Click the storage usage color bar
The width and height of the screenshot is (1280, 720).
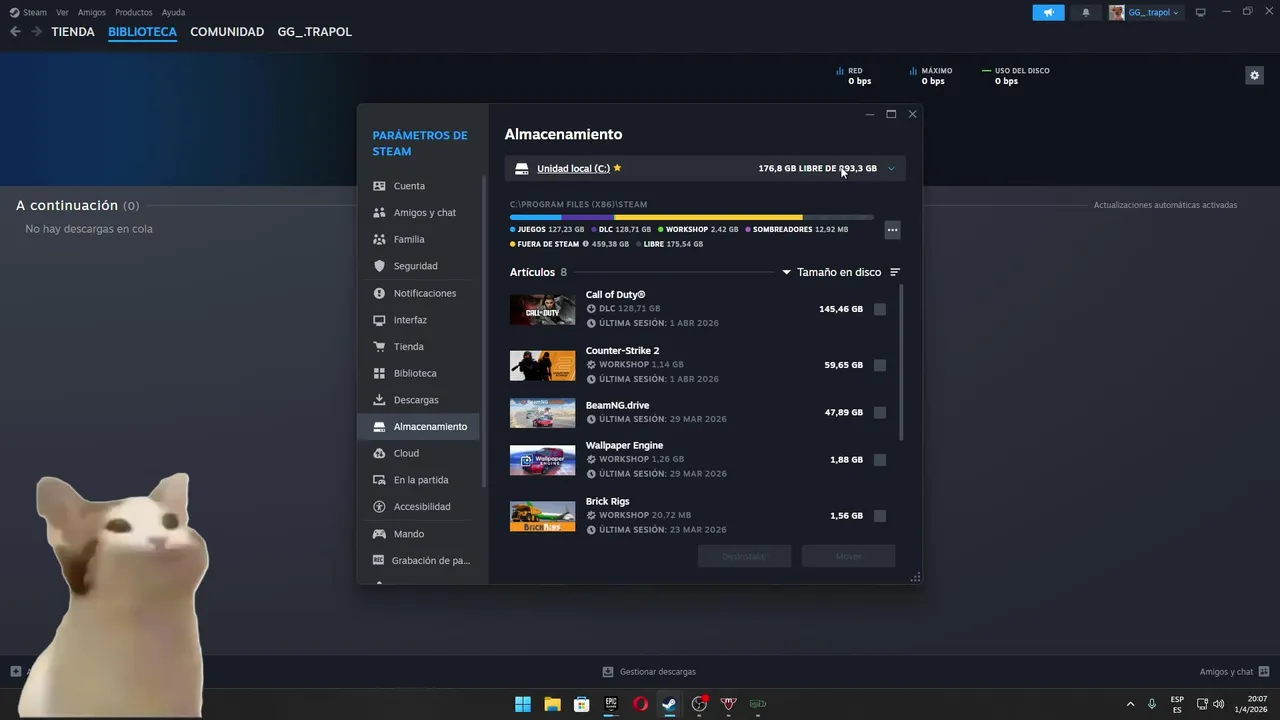pos(691,217)
